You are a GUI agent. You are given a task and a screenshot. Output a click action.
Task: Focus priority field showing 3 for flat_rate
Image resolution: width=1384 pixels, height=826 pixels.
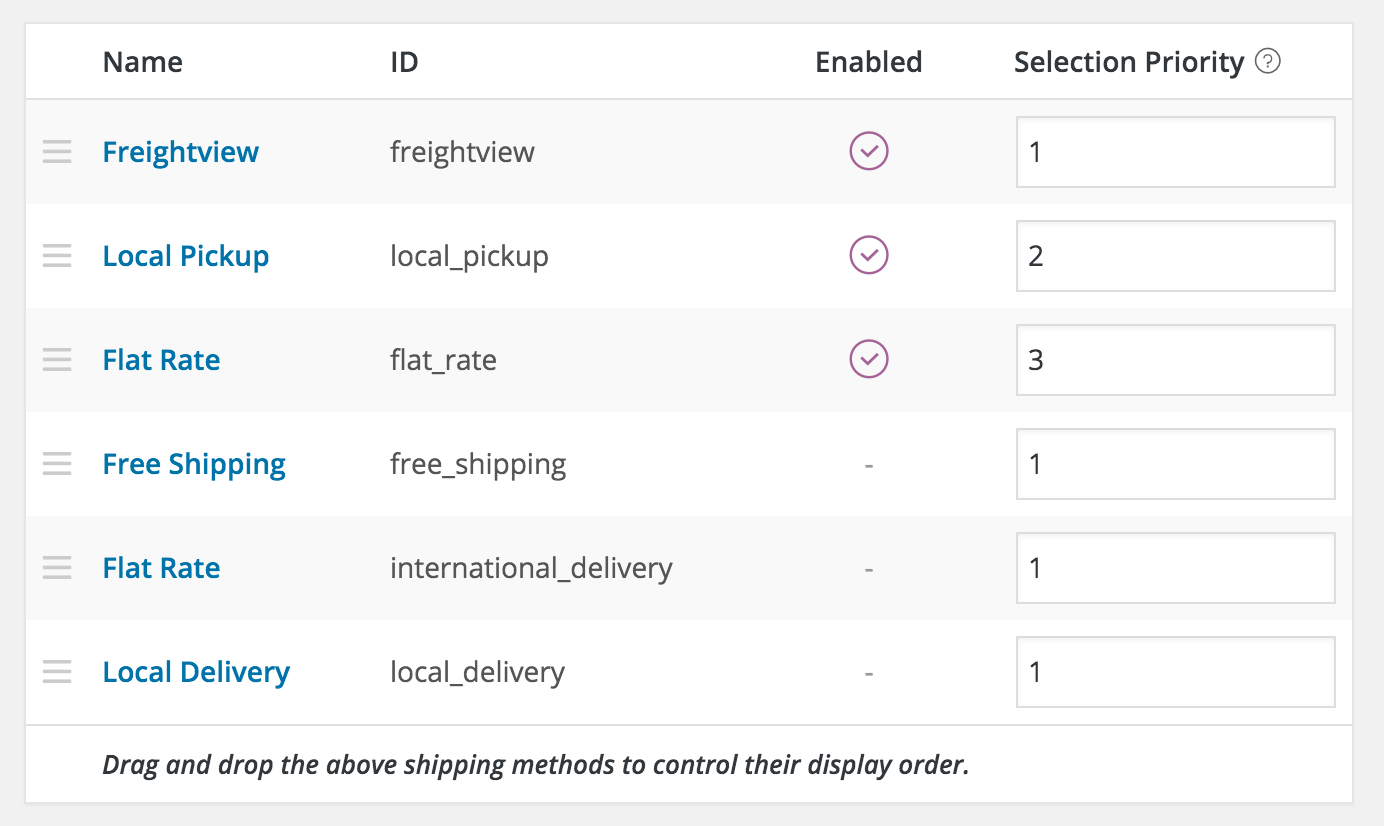pyautogui.click(x=1176, y=360)
